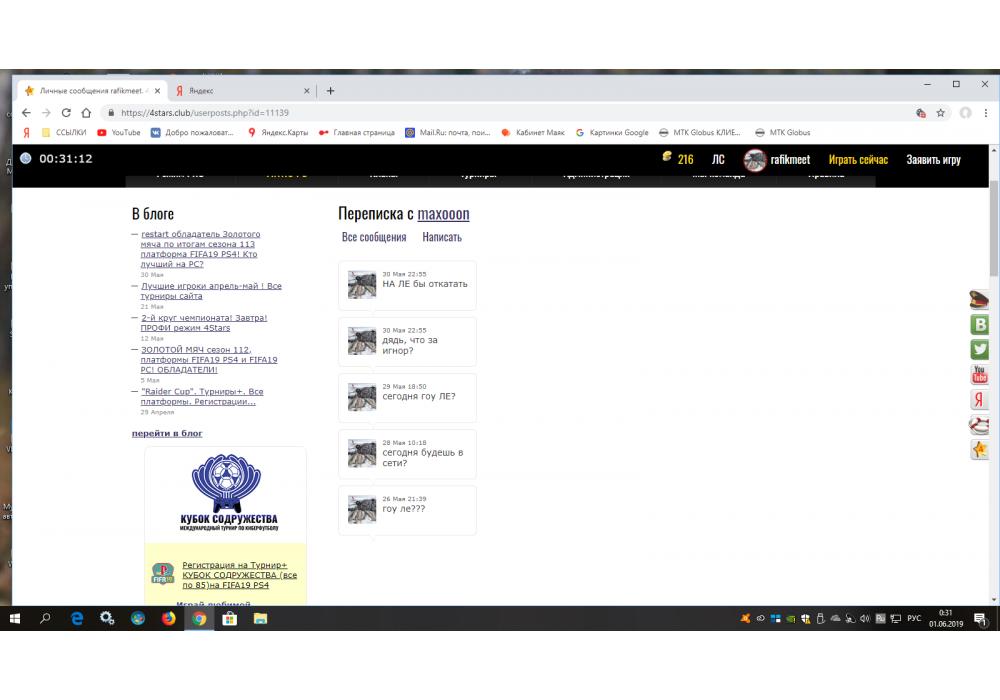Switch input language via РУС indicator
Image resolution: width=1000 pixels, height=700 pixels.
pyautogui.click(x=914, y=618)
